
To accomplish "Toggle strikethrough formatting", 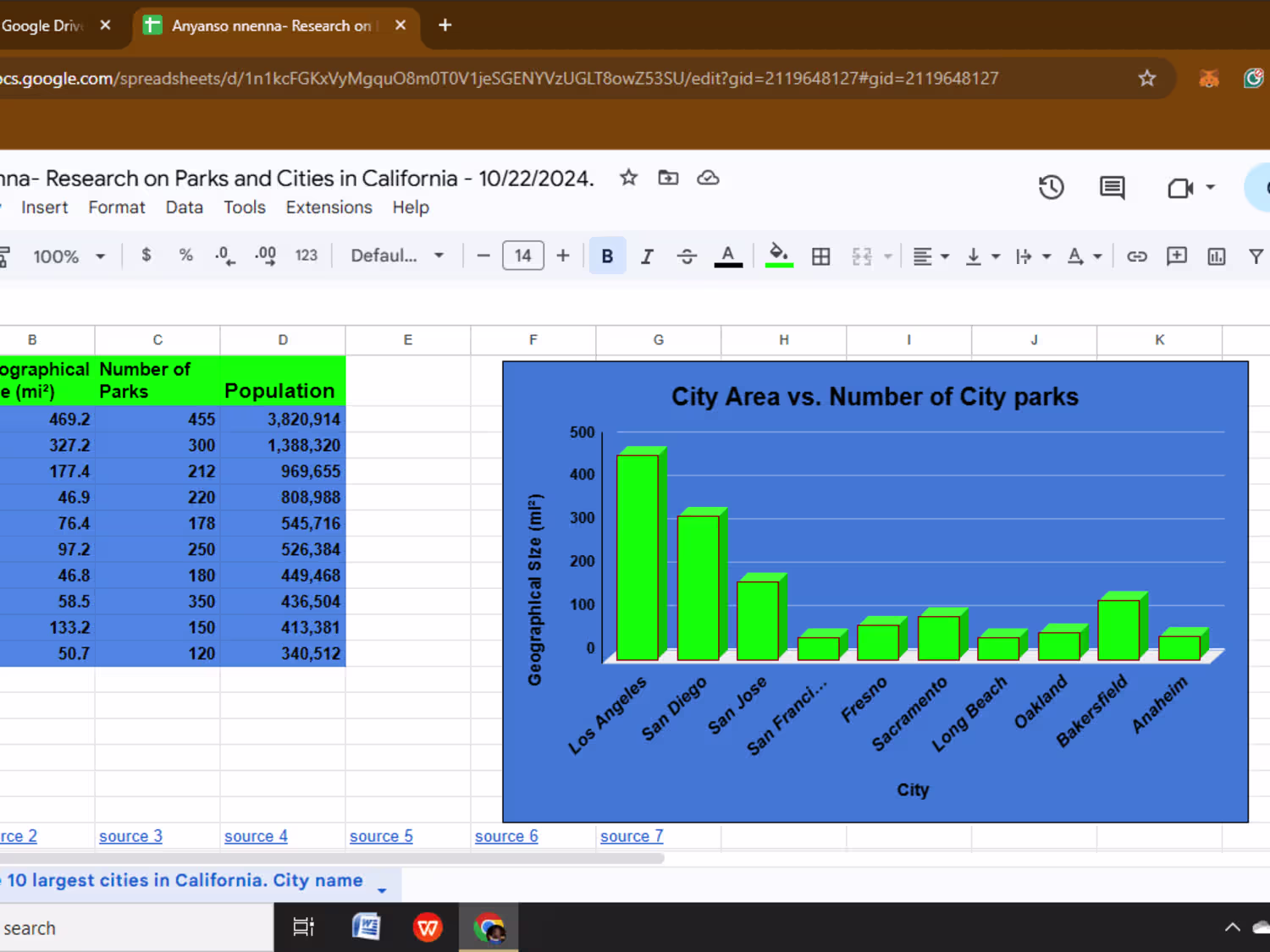I will (x=687, y=256).
